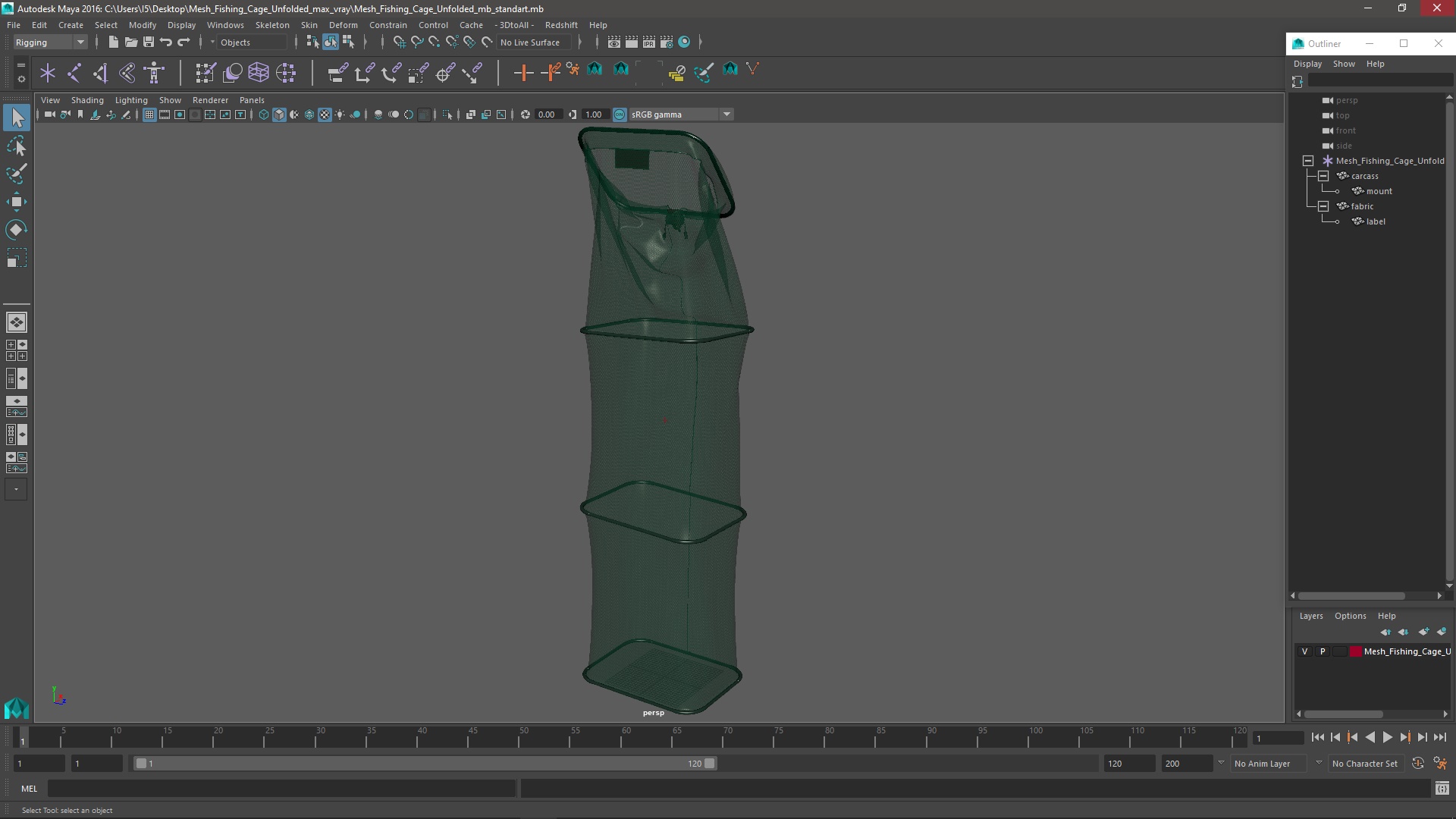The height and width of the screenshot is (819, 1456).
Task: Click the Human IK skeleton shelf icon
Action: 154,73
